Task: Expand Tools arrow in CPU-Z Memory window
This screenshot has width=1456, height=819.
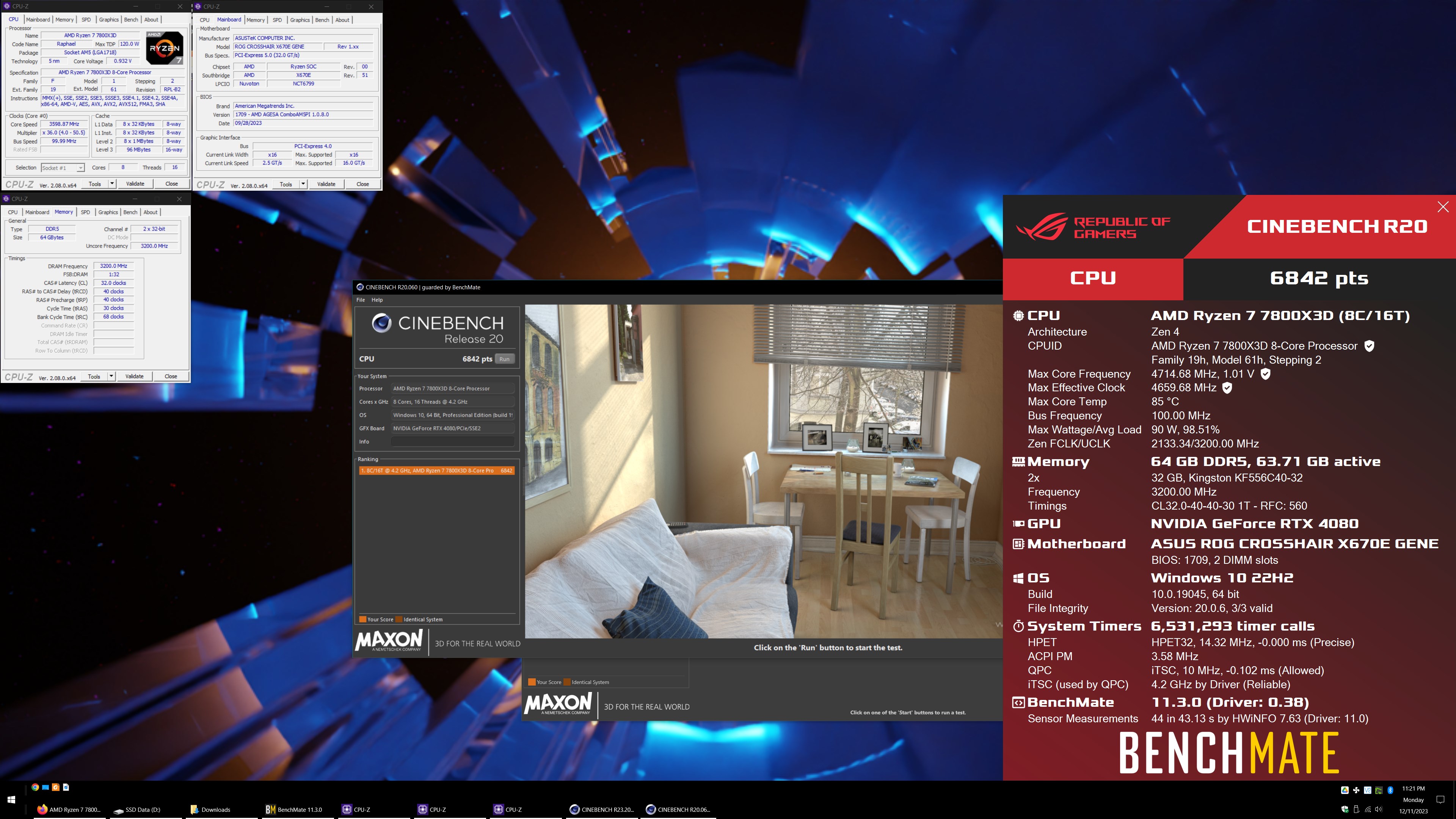Action: point(111,377)
